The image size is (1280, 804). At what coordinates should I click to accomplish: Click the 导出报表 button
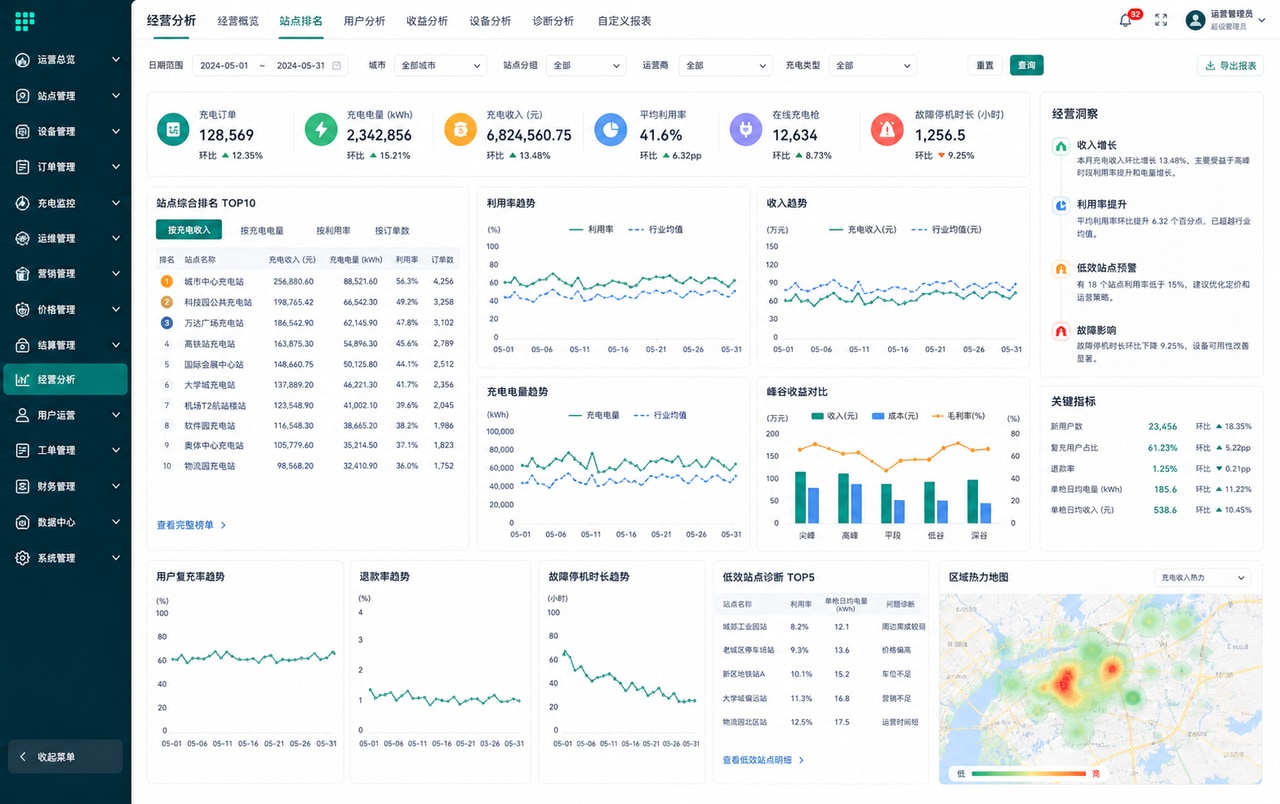pos(1230,65)
